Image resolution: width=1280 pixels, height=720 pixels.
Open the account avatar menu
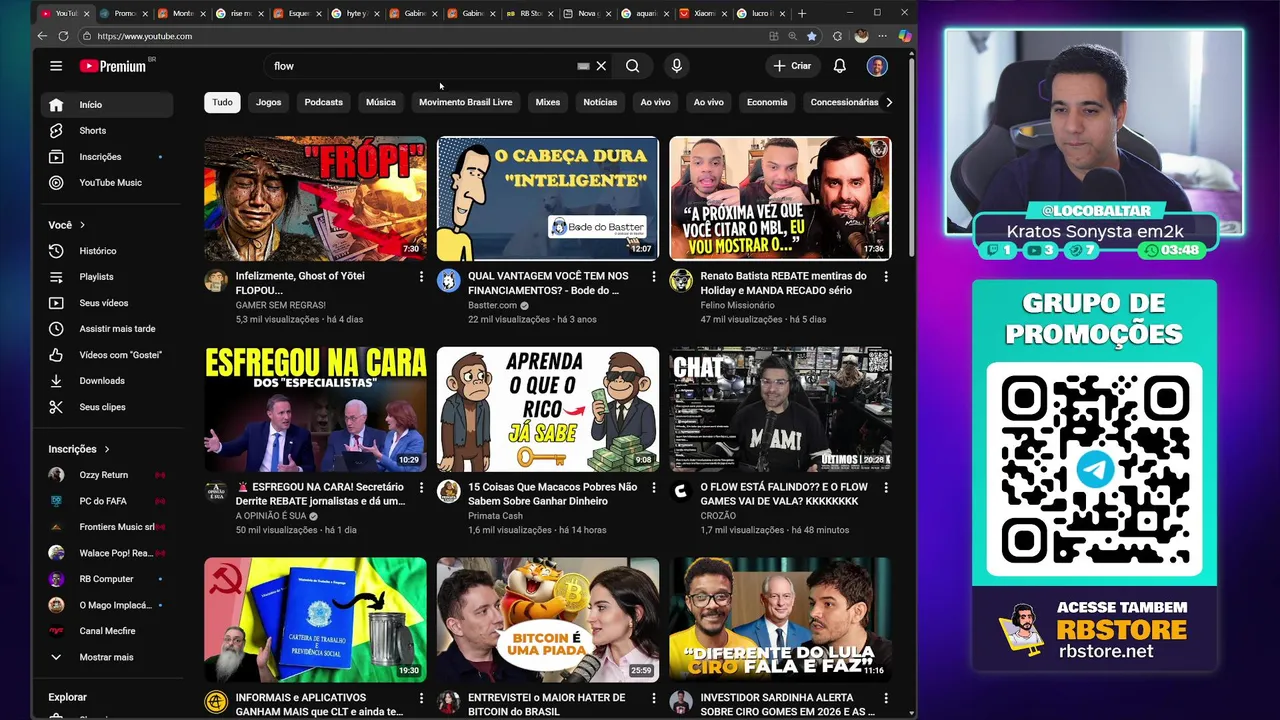[877, 66]
